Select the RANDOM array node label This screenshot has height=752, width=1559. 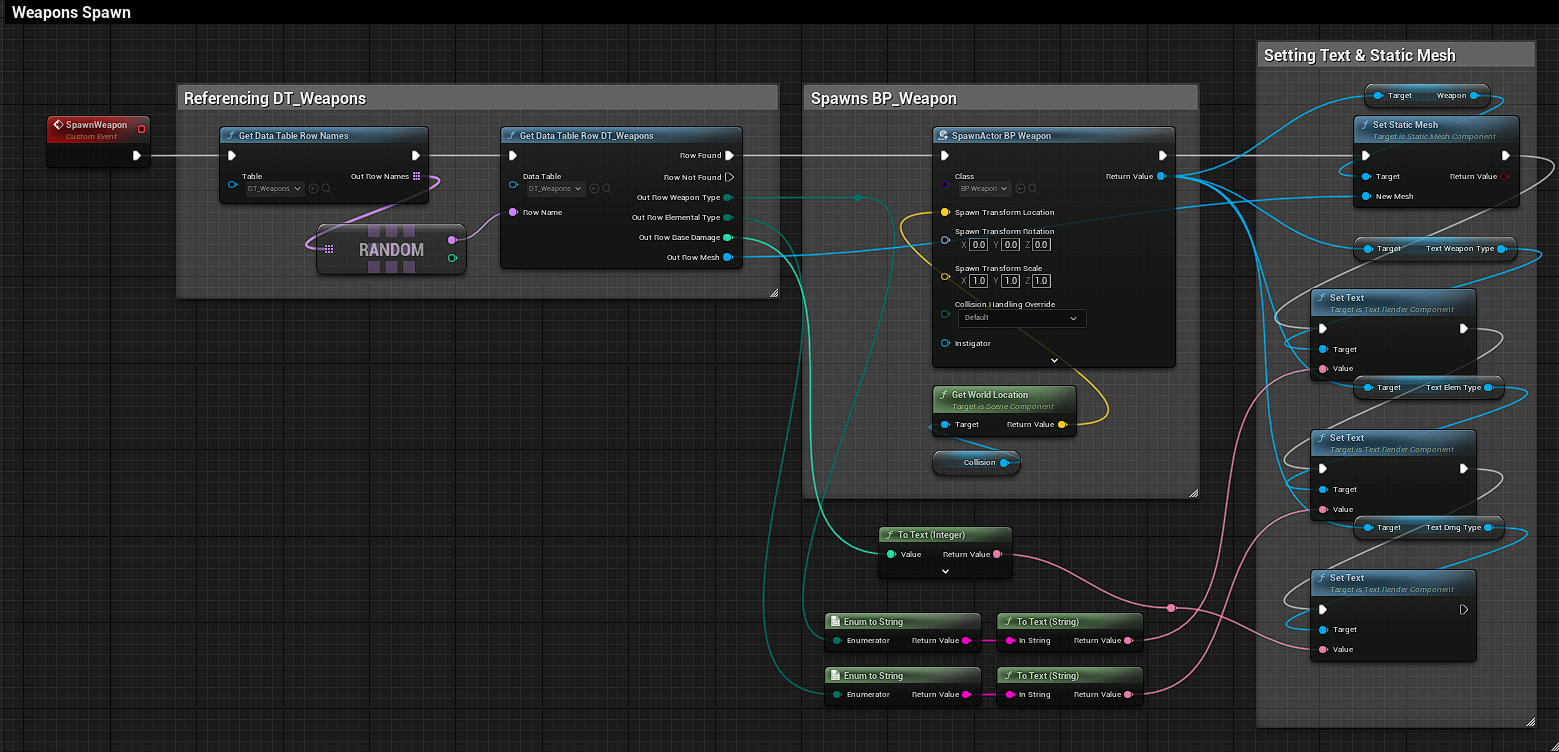[391, 249]
